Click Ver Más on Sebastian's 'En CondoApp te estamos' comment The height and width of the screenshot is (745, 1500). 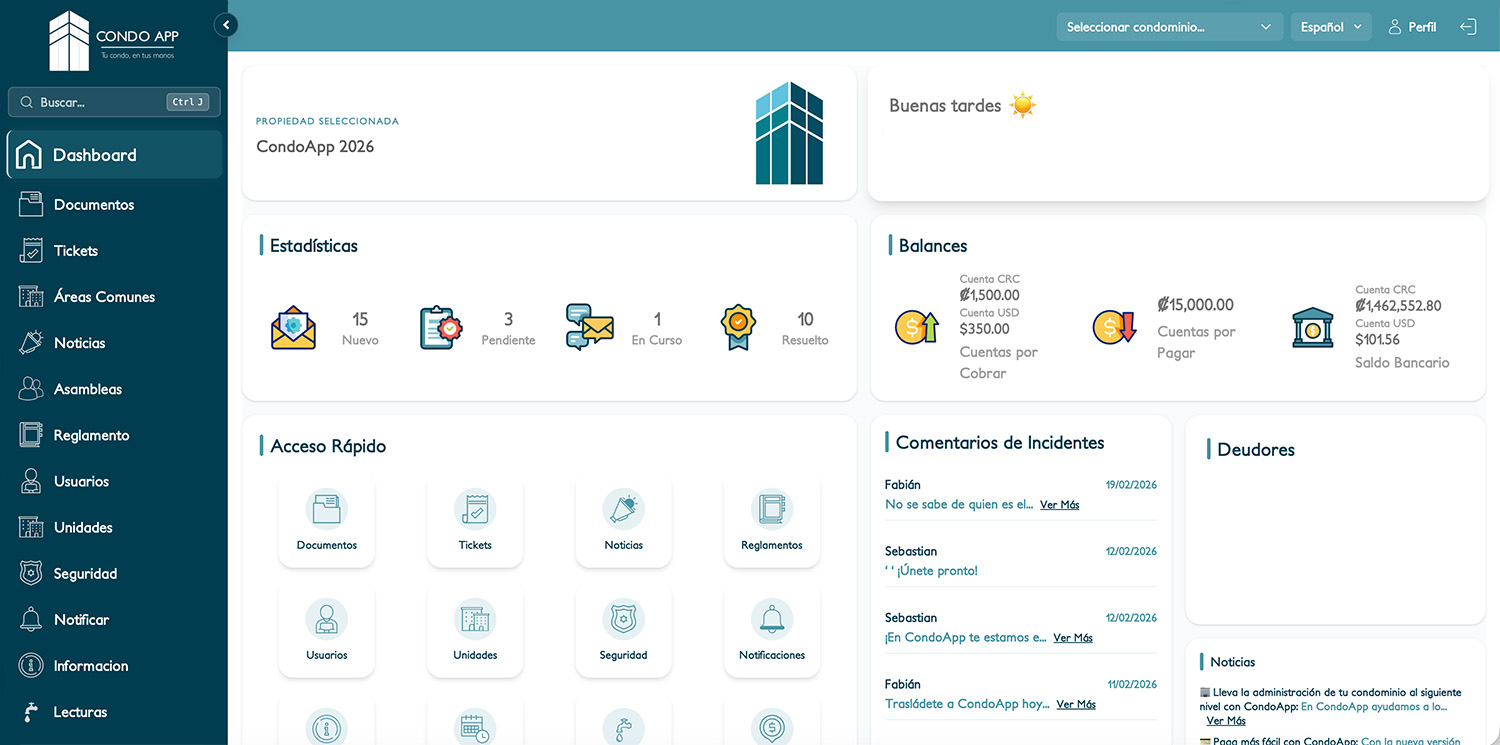[1073, 638]
